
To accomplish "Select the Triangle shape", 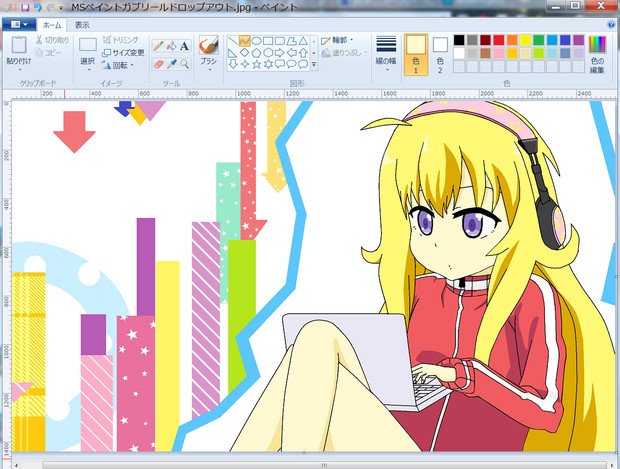I will tap(303, 41).
